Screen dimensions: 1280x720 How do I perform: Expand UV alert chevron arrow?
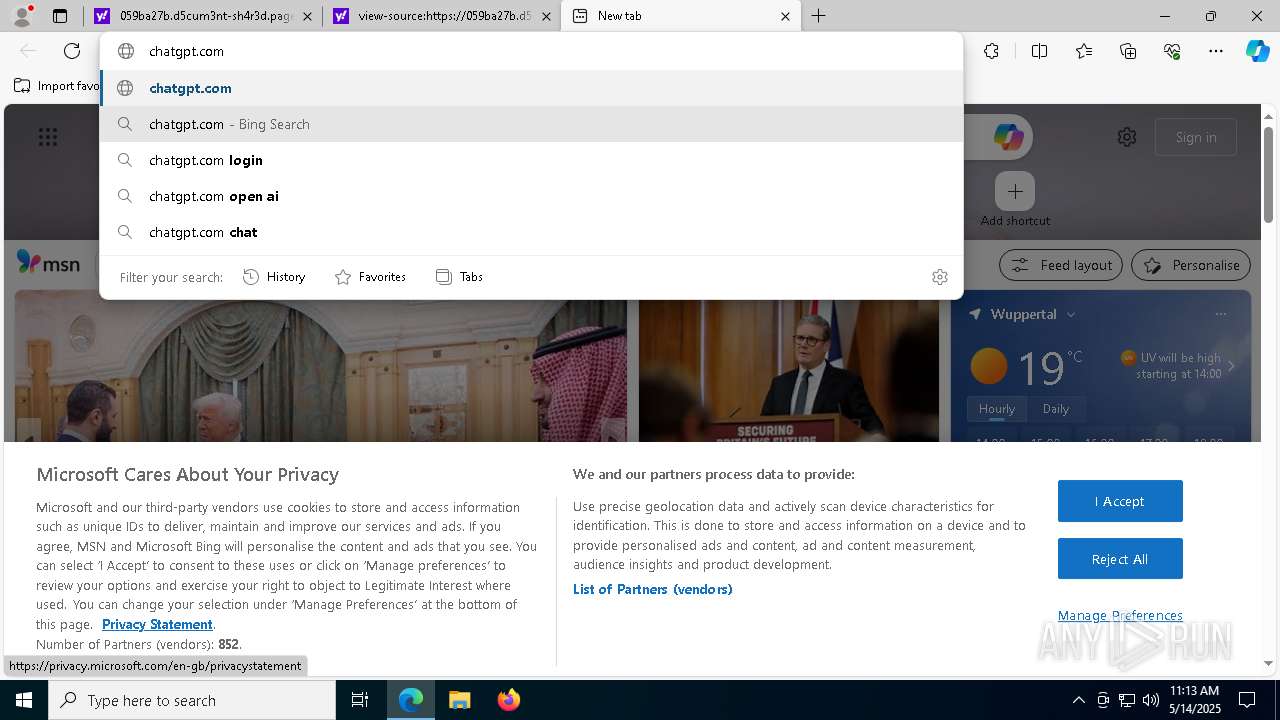coord(1231,366)
